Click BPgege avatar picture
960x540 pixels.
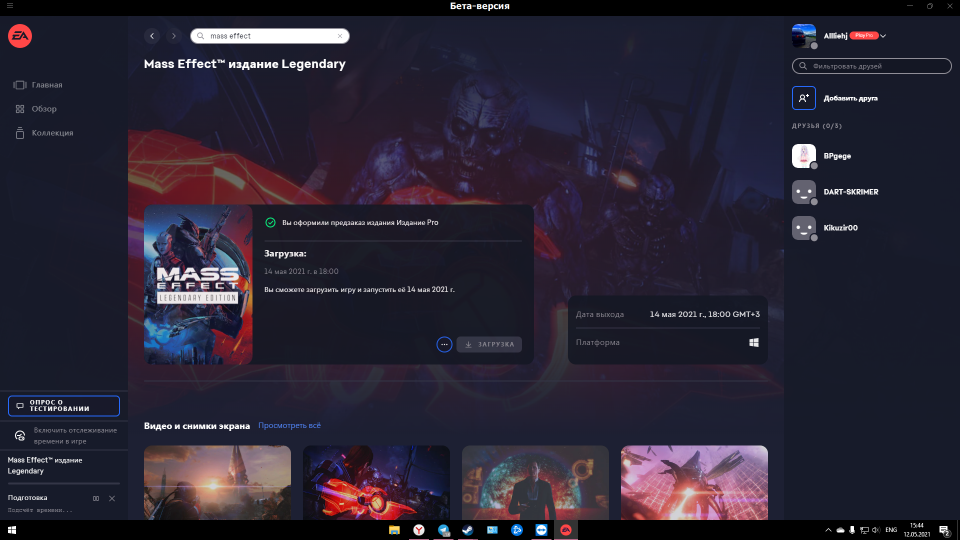[x=804, y=156]
